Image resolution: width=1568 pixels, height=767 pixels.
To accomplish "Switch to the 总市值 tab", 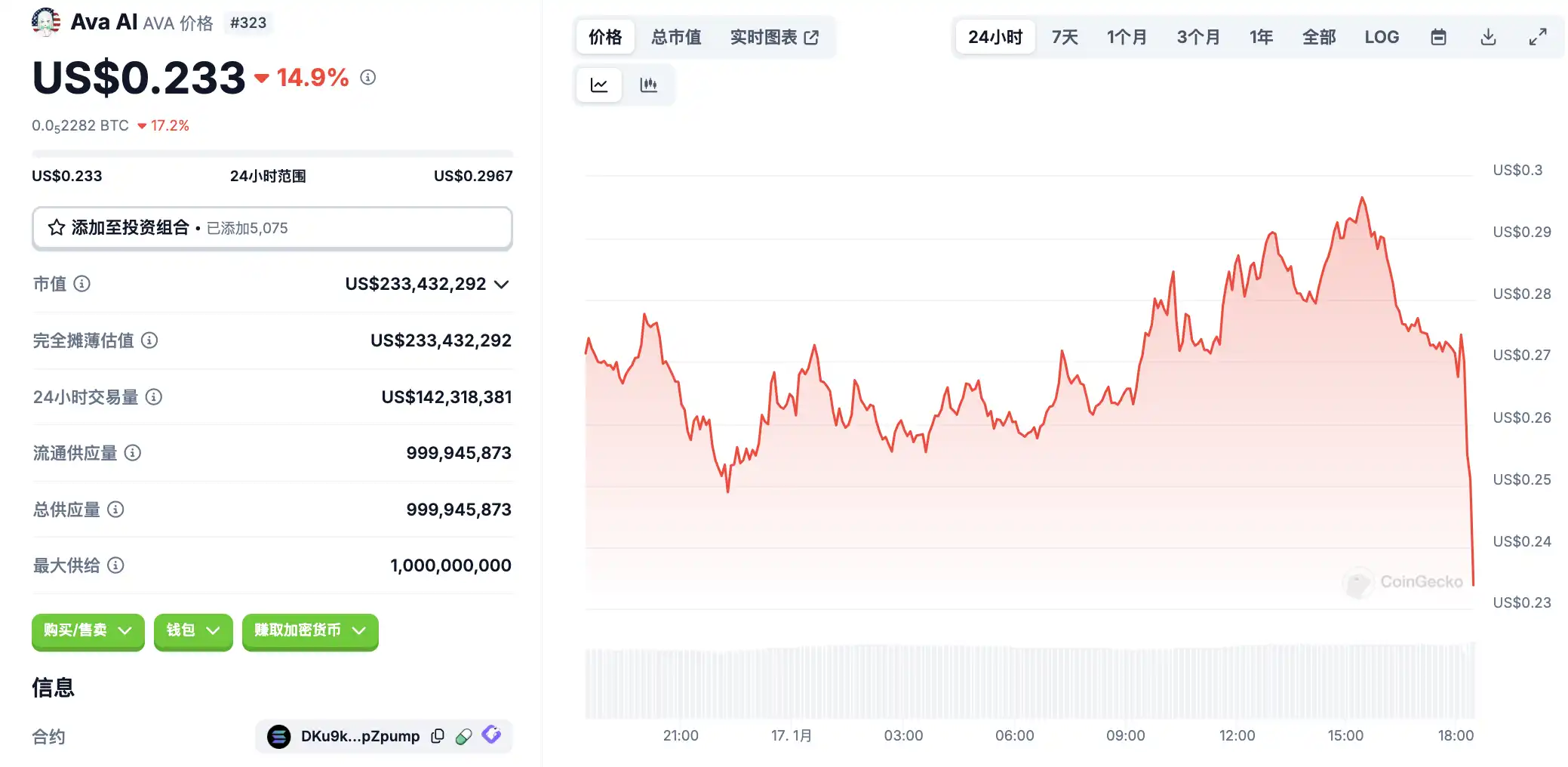I will pyautogui.click(x=676, y=37).
